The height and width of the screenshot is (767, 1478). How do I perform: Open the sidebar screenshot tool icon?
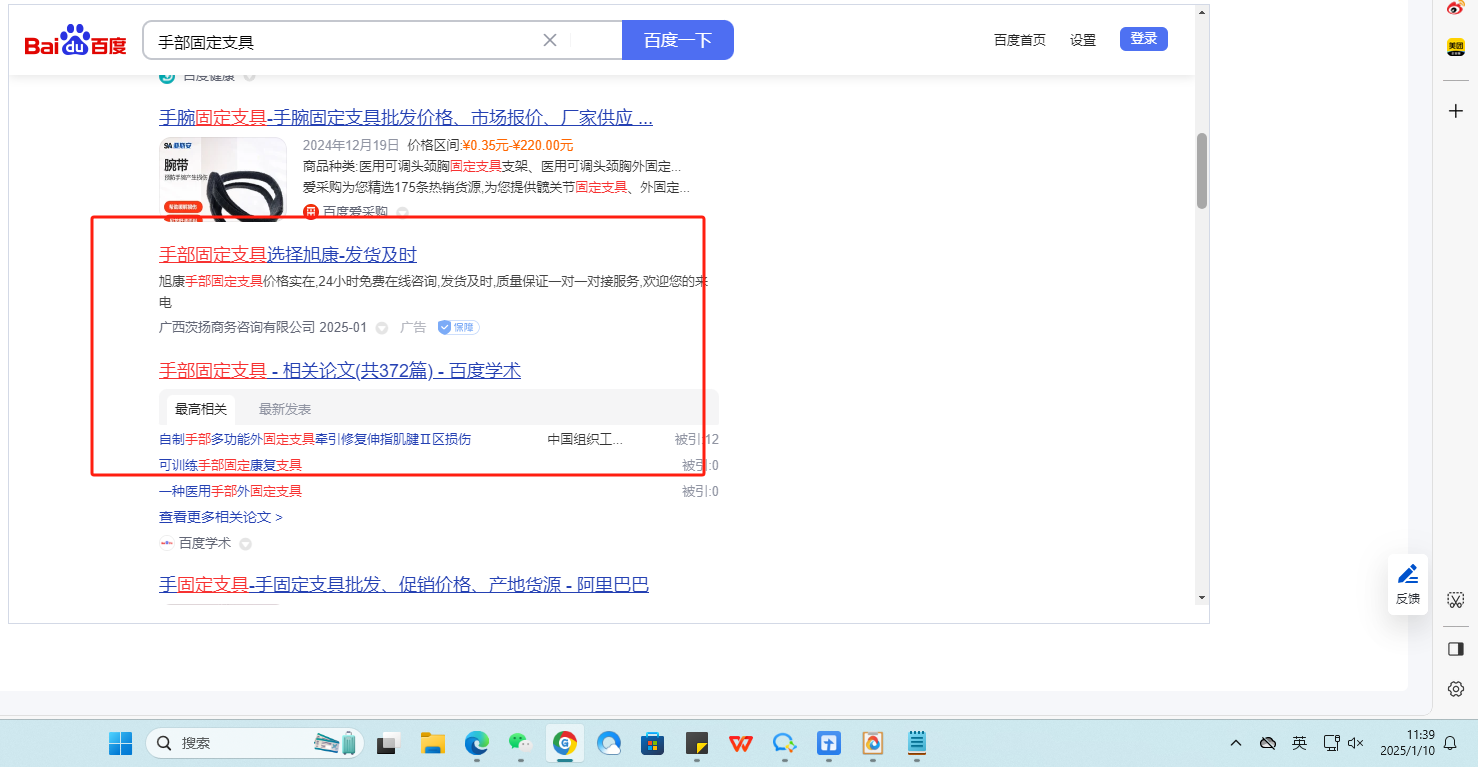tap(1456, 600)
